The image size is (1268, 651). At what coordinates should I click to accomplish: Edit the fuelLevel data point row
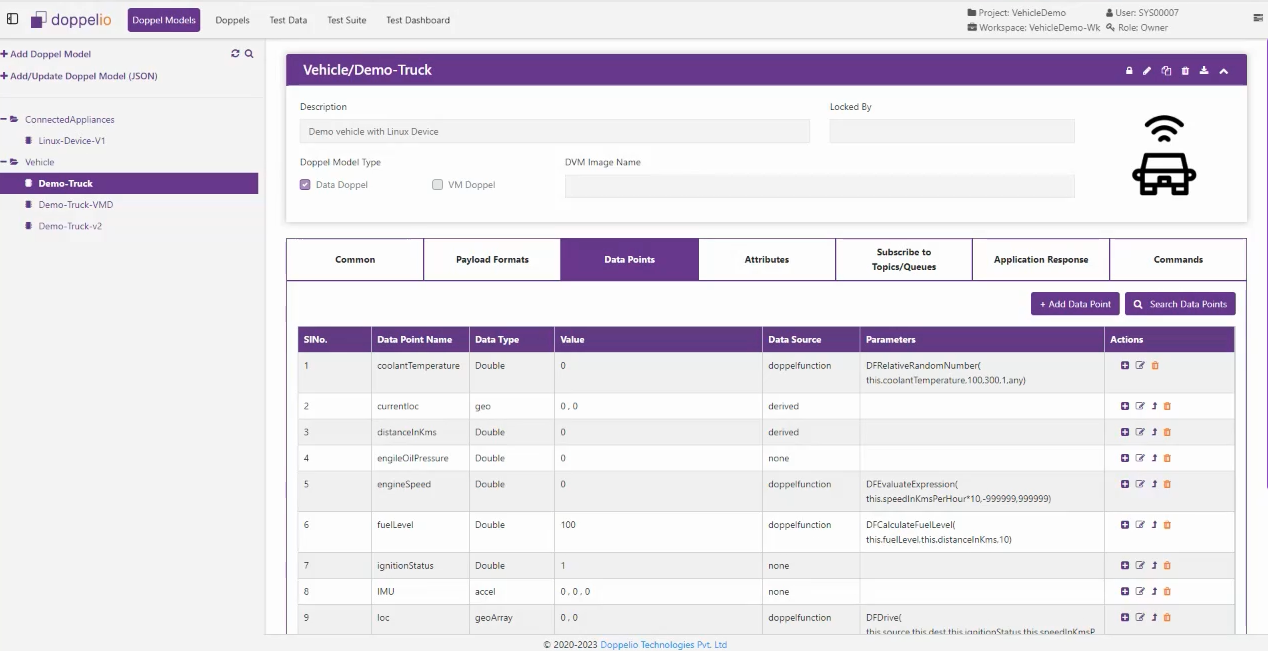click(1140, 525)
